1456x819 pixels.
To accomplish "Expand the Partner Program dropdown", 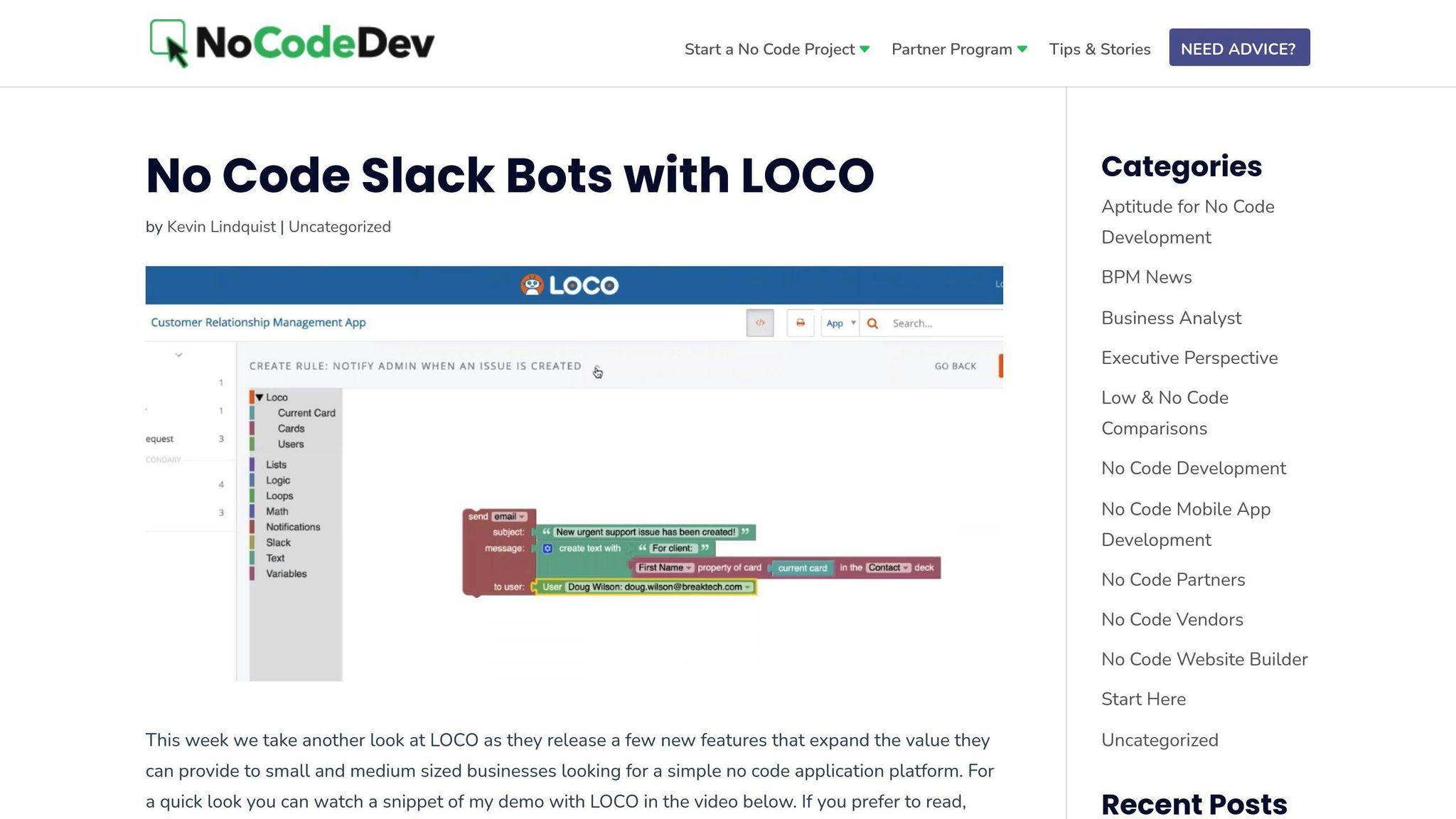I will [959, 49].
